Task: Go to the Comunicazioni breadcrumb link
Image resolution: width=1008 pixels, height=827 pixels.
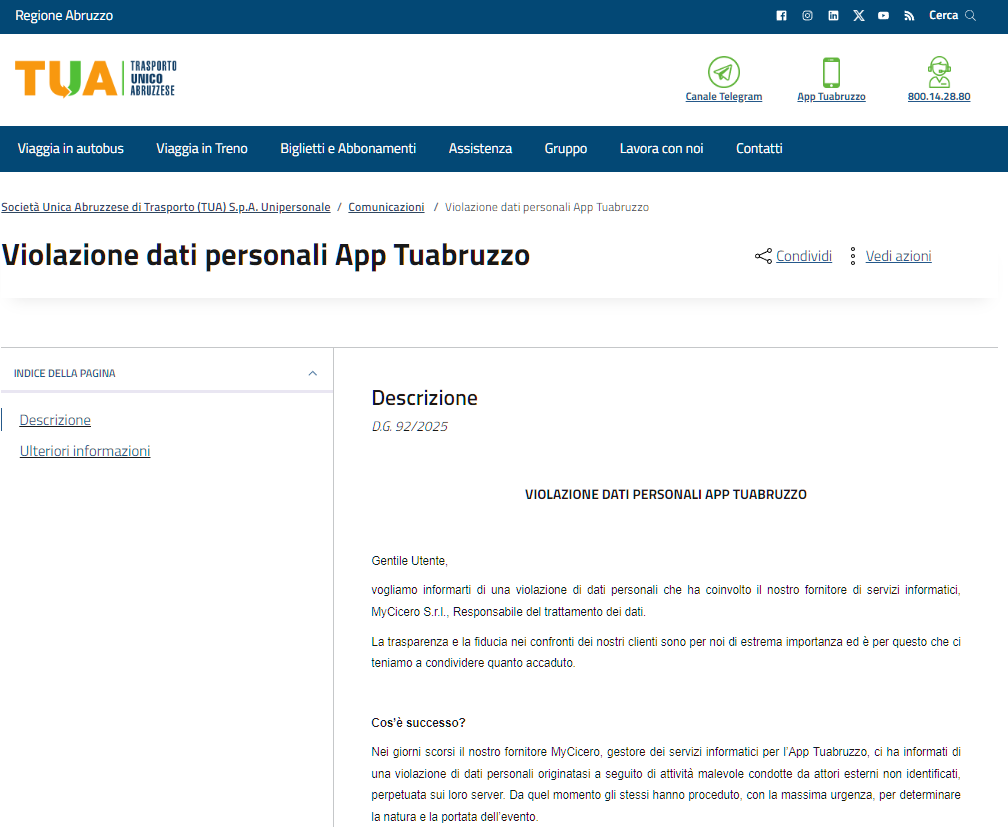Action: (x=386, y=207)
